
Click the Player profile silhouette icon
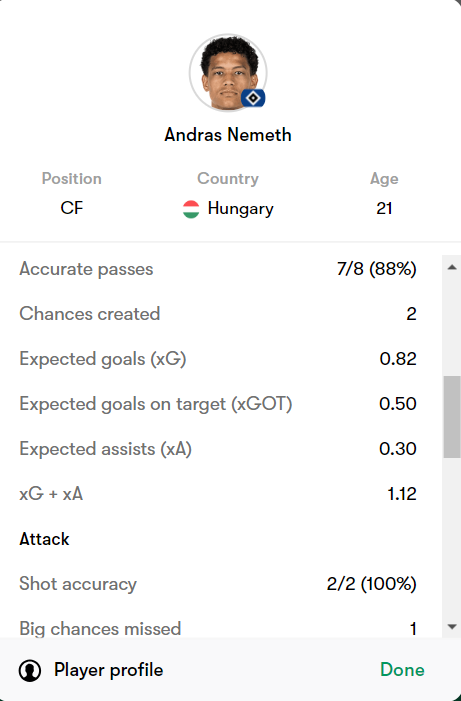(30, 670)
